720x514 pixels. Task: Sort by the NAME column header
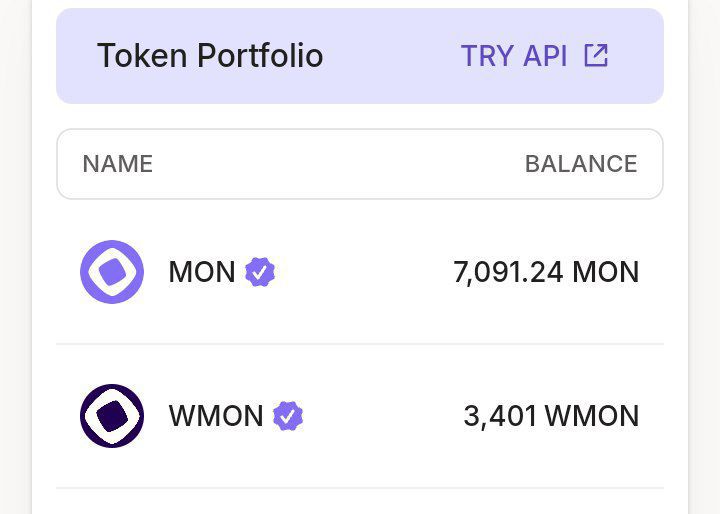click(x=118, y=164)
